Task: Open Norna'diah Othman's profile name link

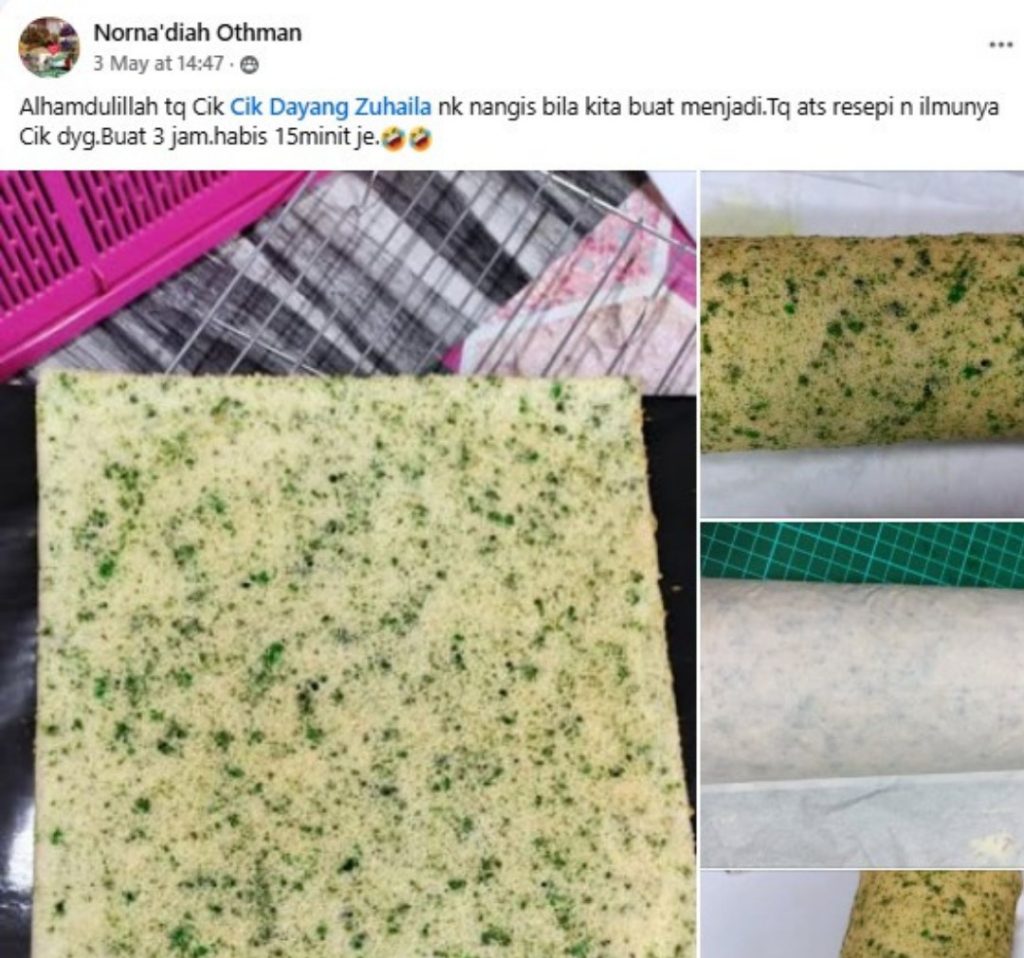Action: [197, 33]
